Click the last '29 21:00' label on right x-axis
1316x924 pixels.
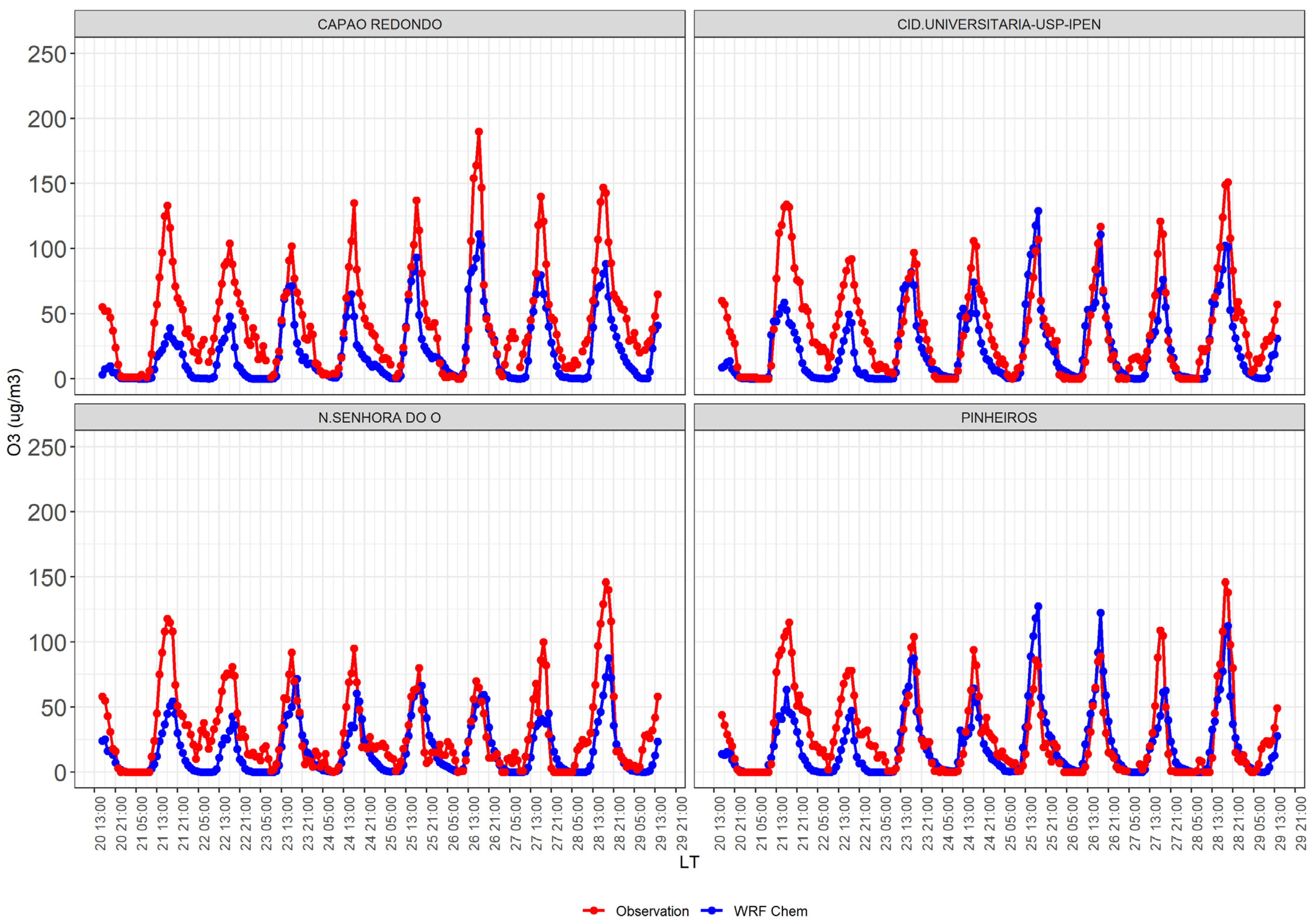click(x=1302, y=824)
